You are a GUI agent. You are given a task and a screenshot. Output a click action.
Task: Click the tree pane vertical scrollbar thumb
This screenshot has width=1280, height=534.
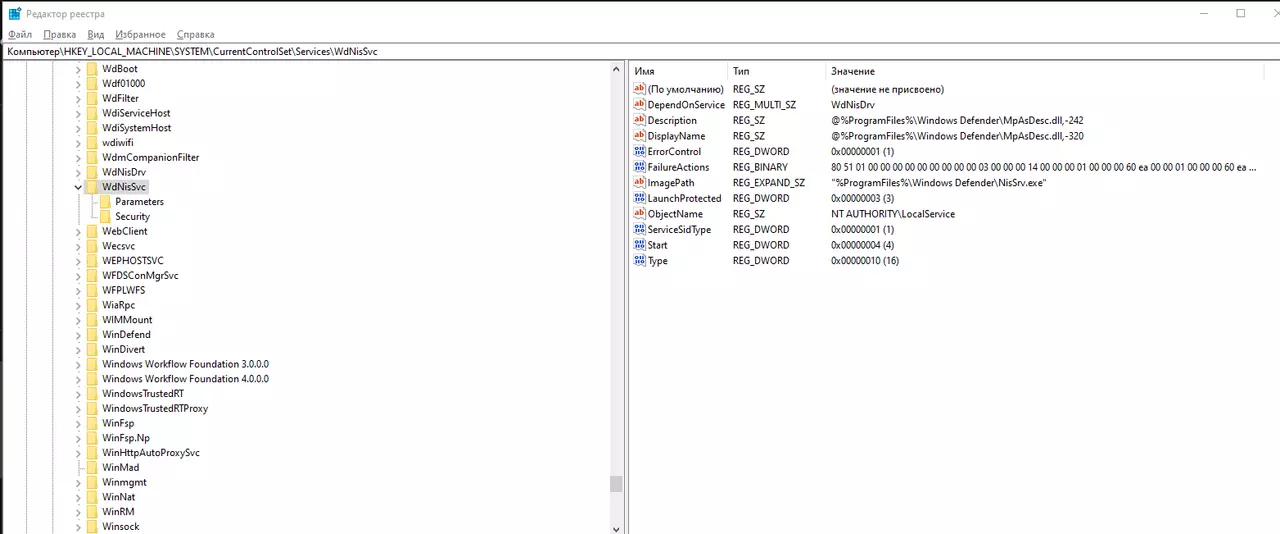pos(616,484)
